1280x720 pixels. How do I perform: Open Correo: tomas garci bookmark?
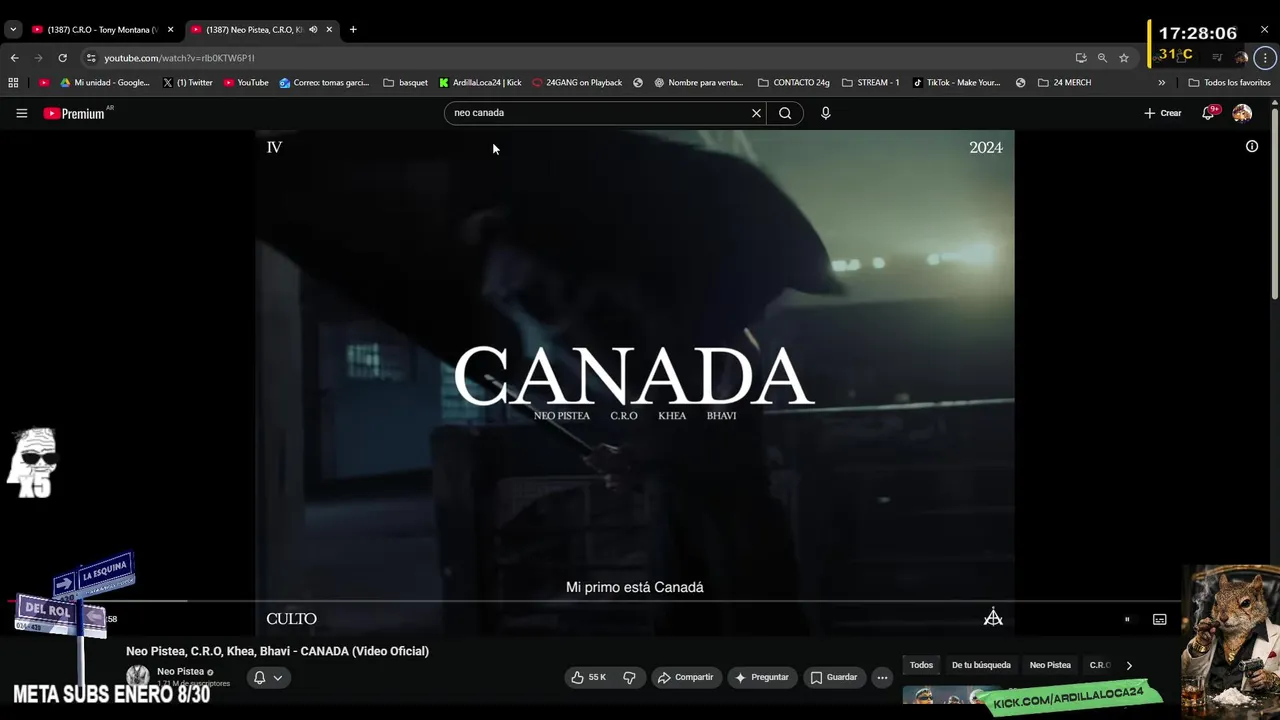[324, 83]
